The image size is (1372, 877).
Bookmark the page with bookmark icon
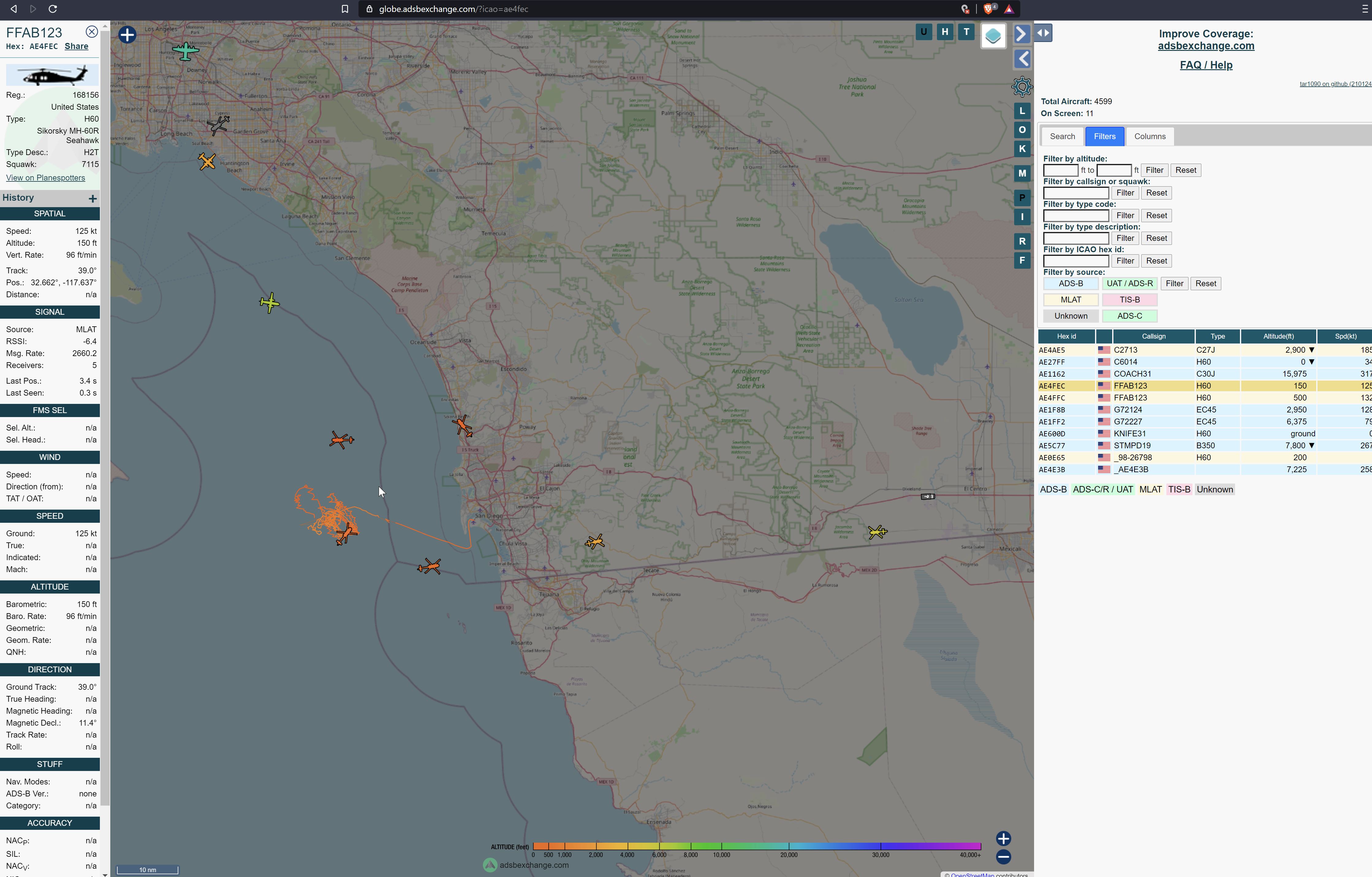tap(345, 9)
